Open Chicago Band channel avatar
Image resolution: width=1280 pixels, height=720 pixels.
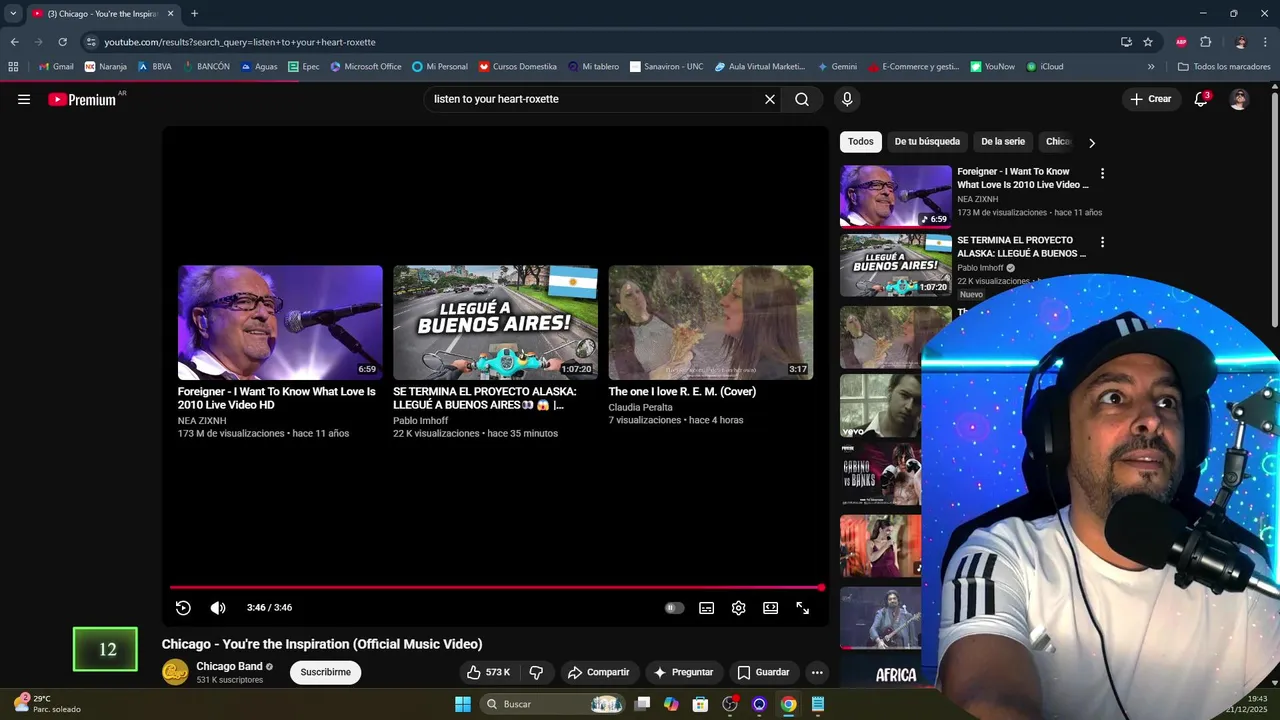pos(175,672)
